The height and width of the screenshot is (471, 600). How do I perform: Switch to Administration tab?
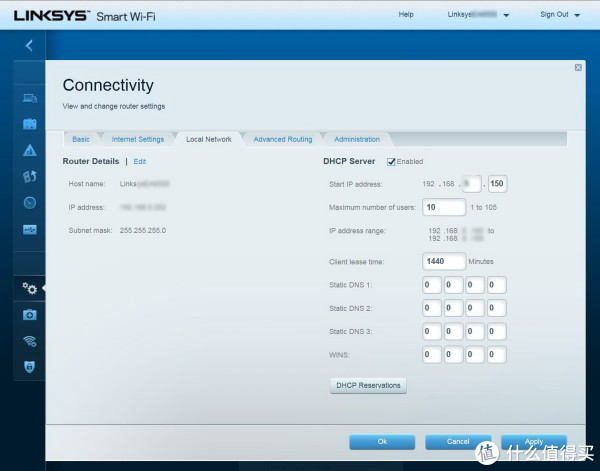click(x=357, y=139)
